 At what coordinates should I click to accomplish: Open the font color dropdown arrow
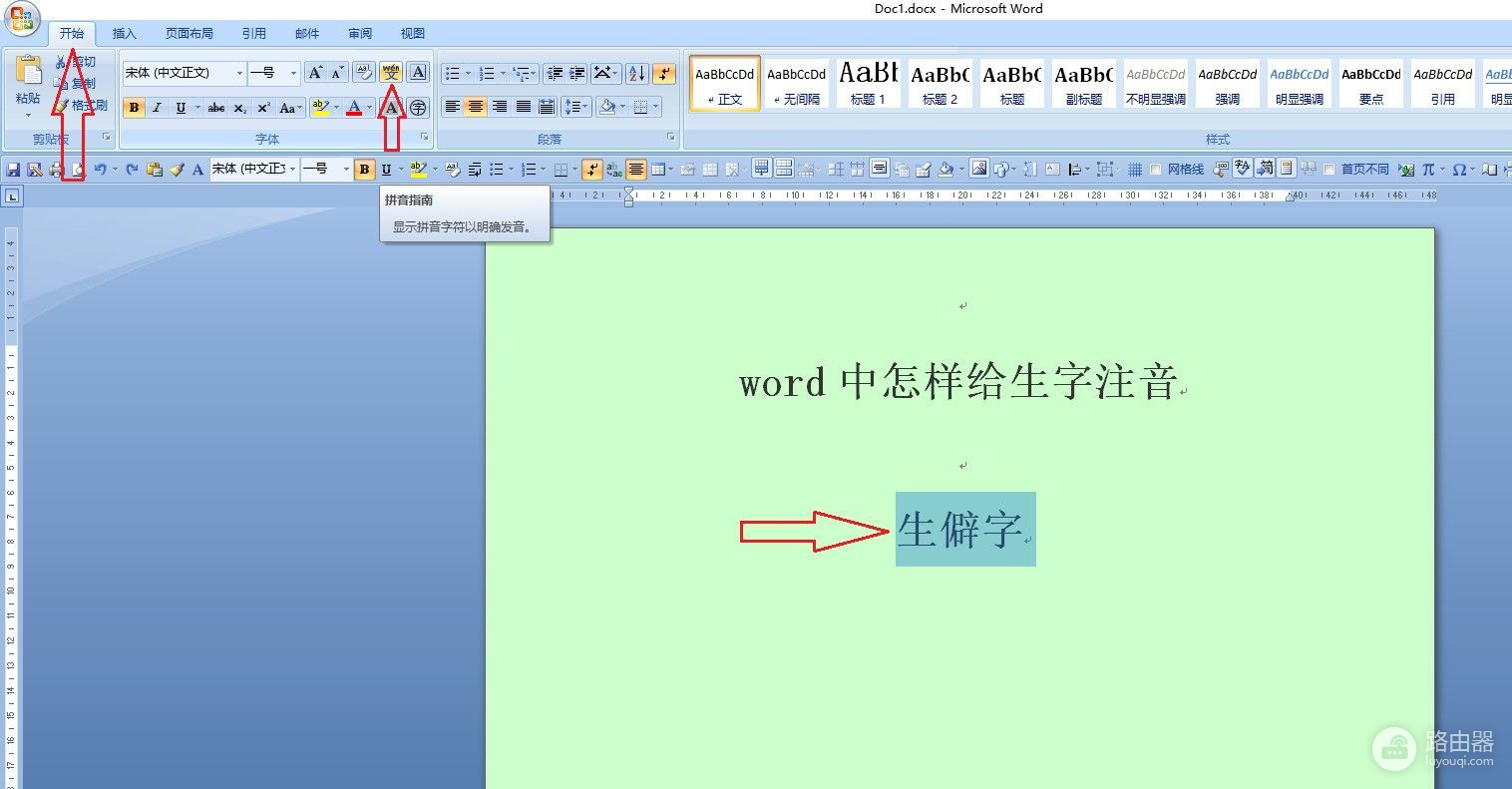tap(369, 108)
